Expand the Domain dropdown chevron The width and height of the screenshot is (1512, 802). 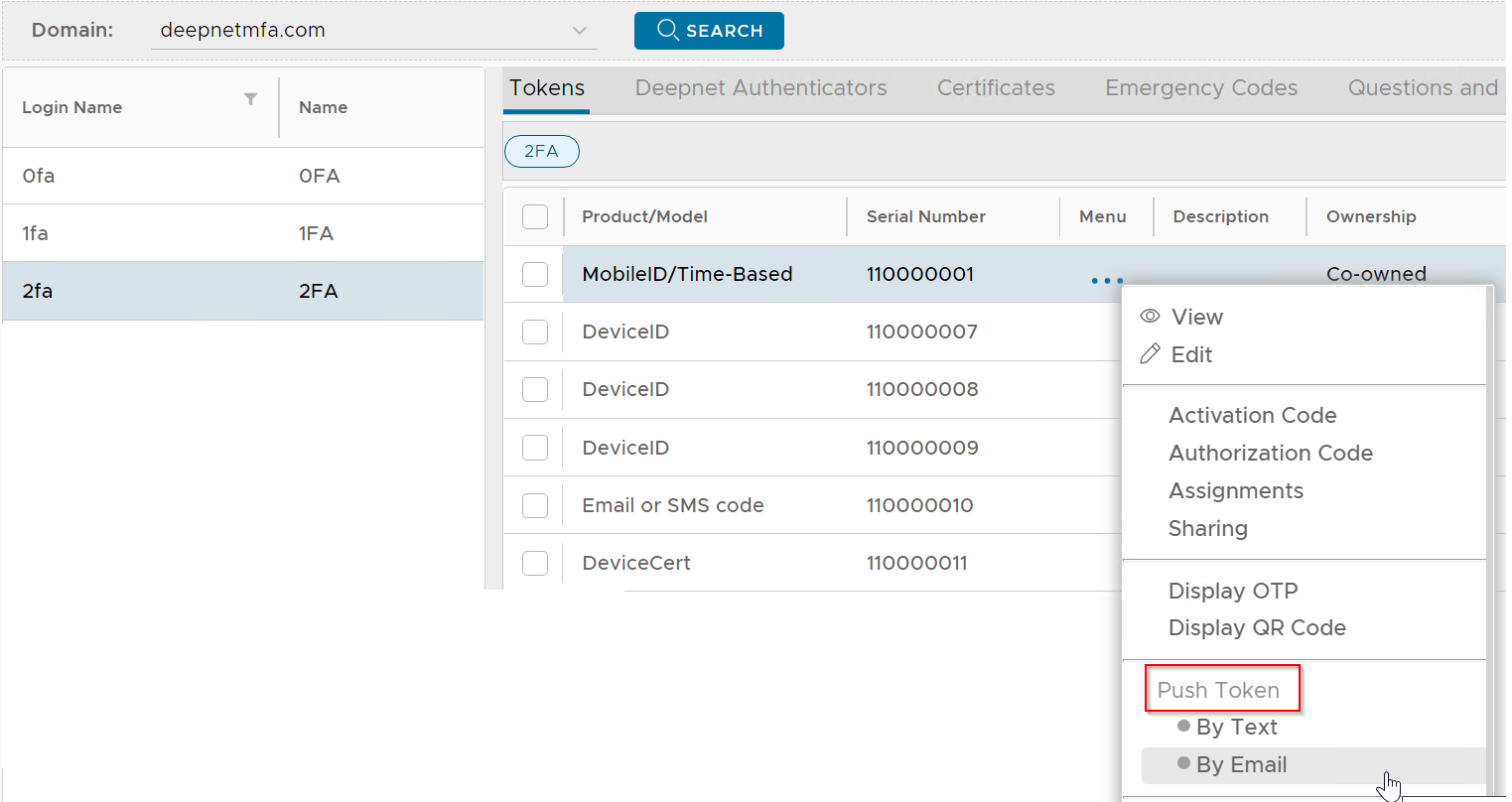[x=580, y=31]
